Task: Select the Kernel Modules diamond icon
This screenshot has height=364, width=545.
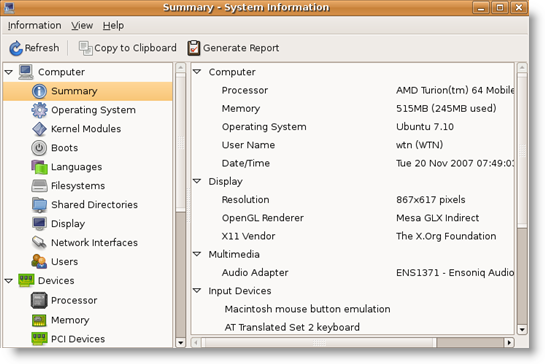Action: pyautogui.click(x=39, y=129)
